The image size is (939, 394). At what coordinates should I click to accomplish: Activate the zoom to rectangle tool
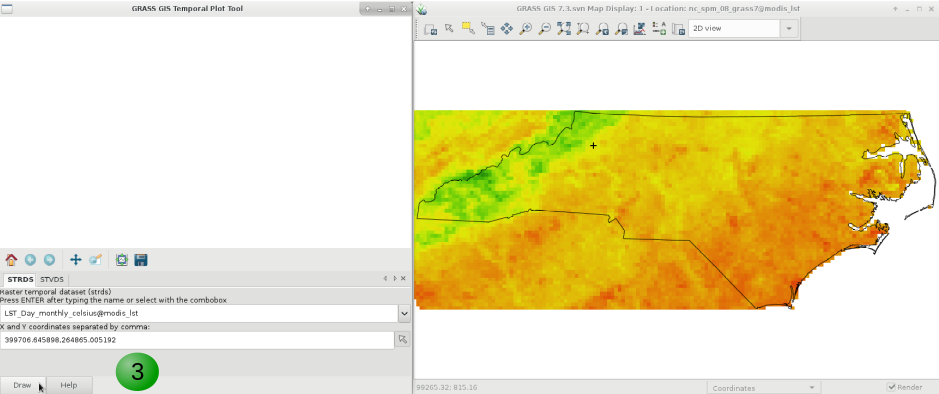[95, 260]
